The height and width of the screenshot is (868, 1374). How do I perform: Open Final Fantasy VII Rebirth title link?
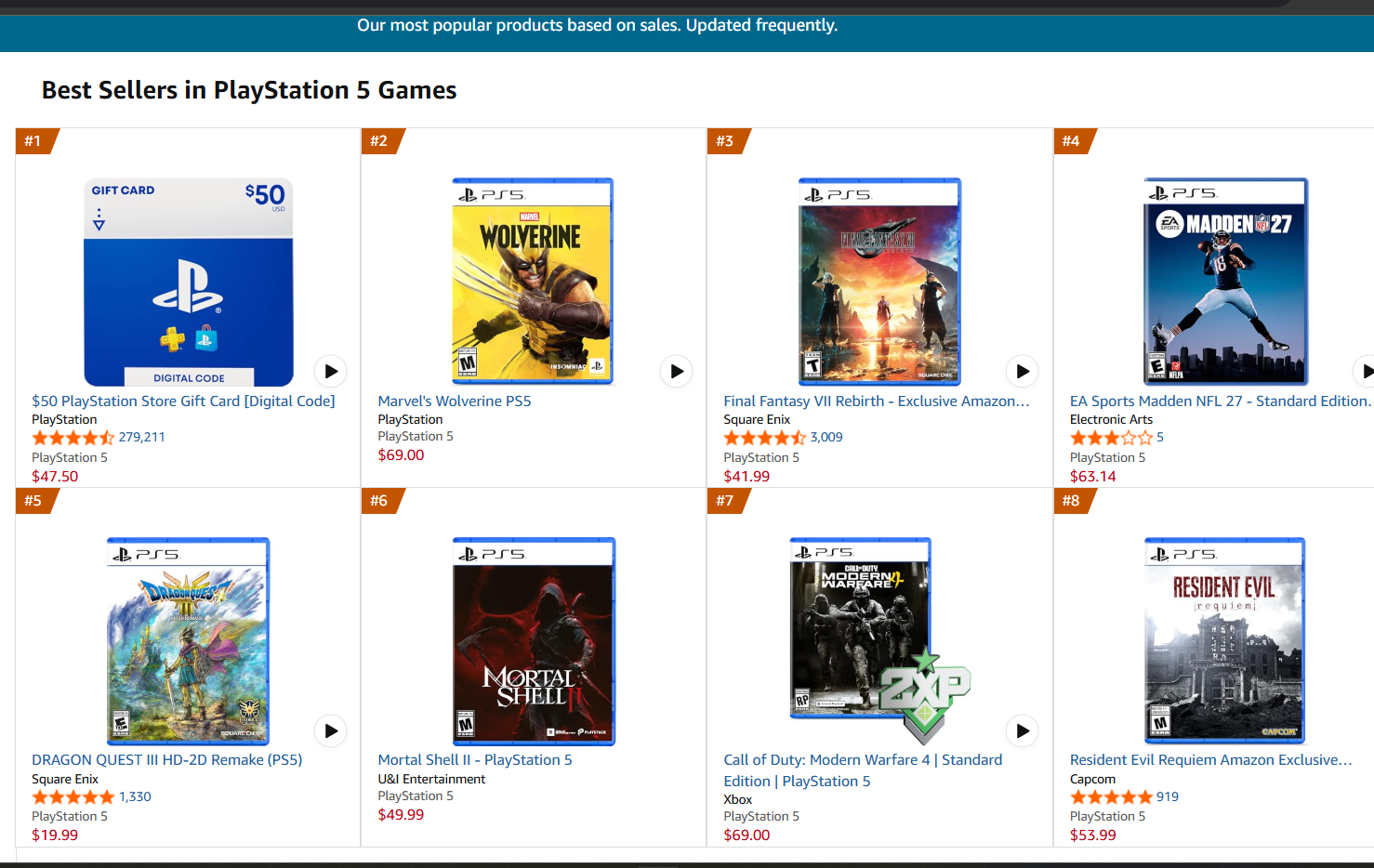coord(877,401)
